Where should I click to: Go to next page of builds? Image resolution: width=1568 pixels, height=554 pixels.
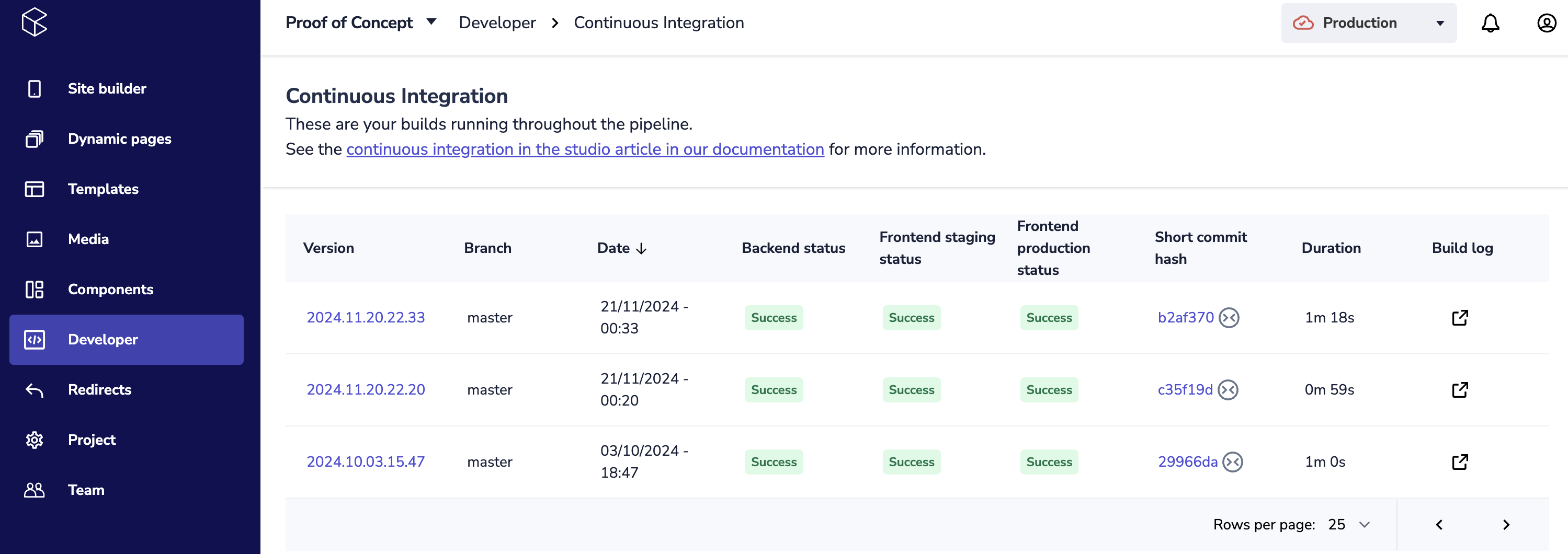(1505, 525)
